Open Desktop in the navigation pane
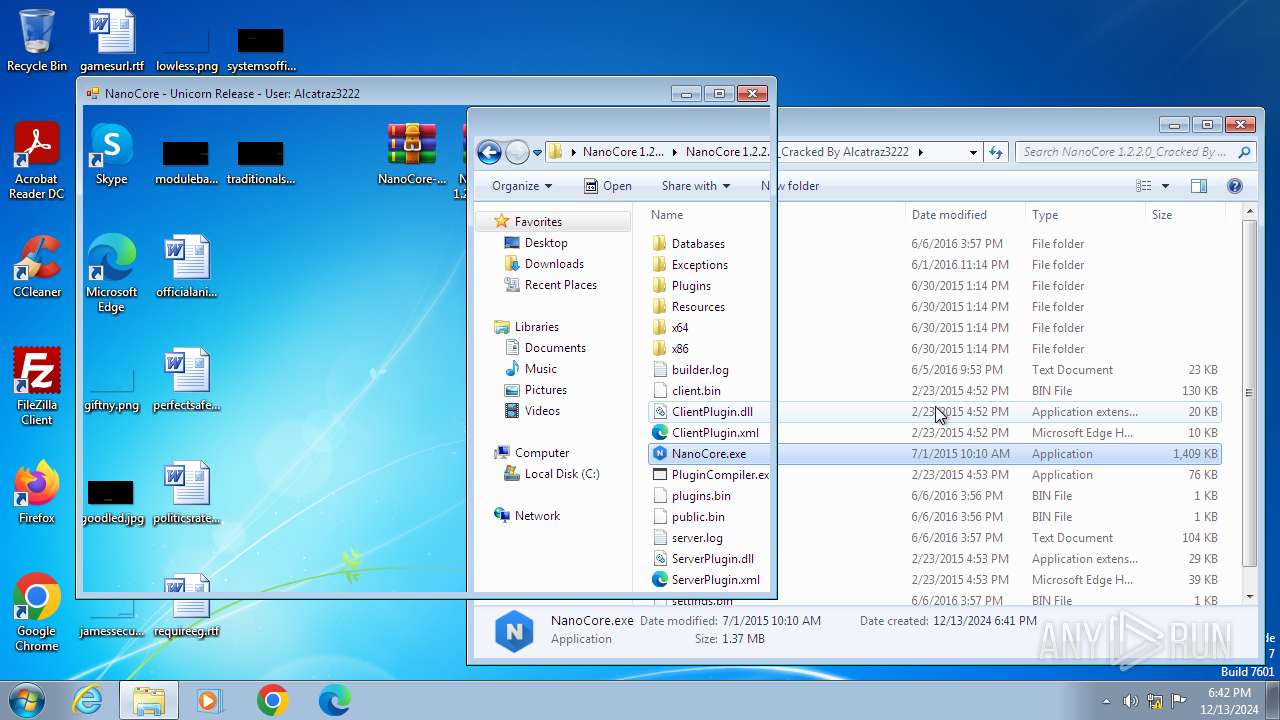 [x=546, y=243]
